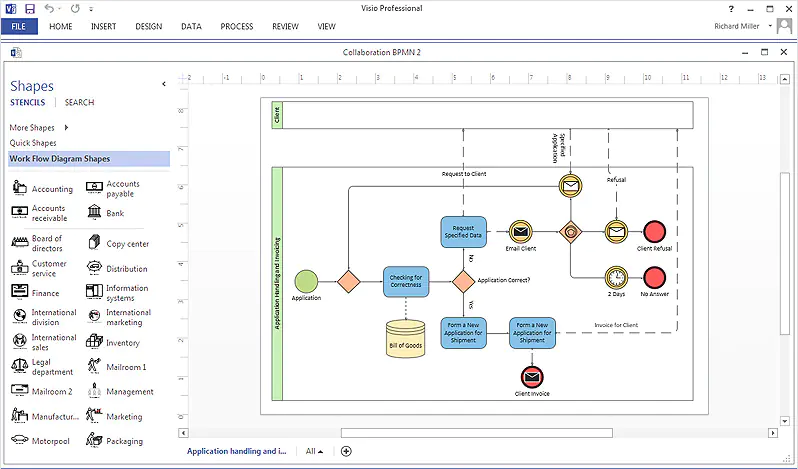
Task: Expand the More Shapes submenu arrow
Action: click(x=66, y=128)
